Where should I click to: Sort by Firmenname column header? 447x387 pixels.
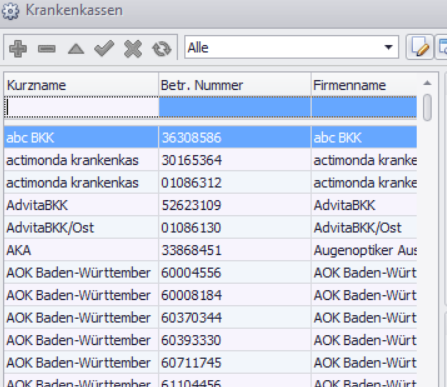tap(364, 85)
